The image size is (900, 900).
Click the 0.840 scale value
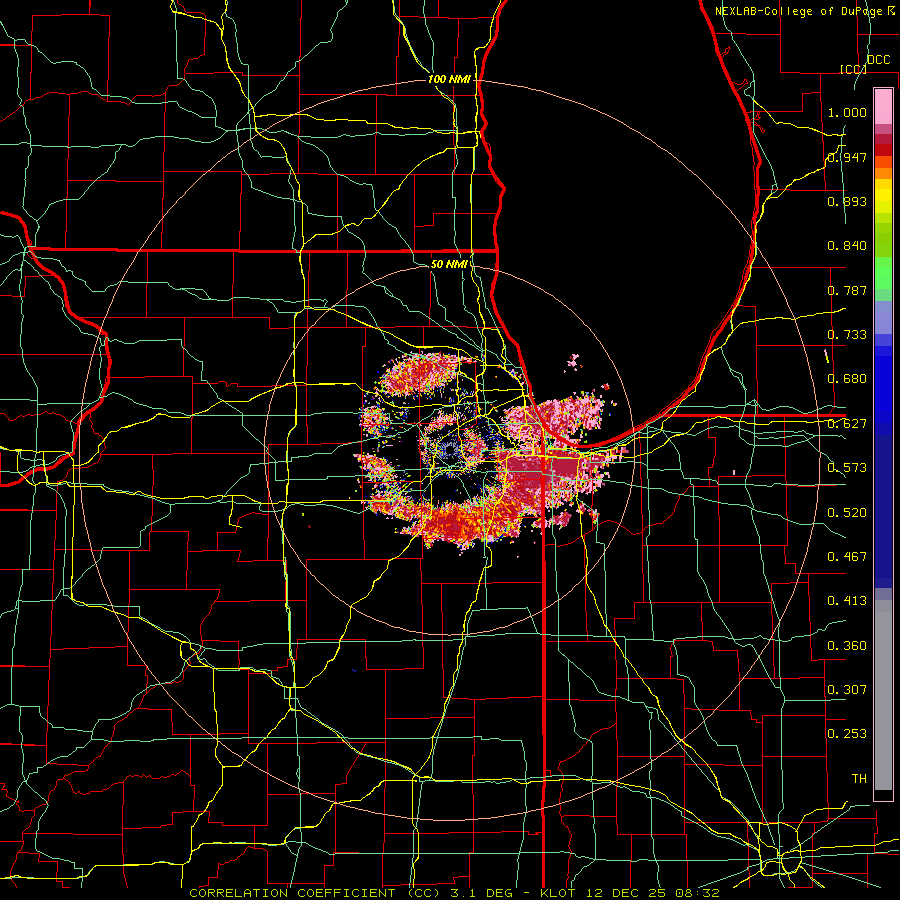pos(847,246)
